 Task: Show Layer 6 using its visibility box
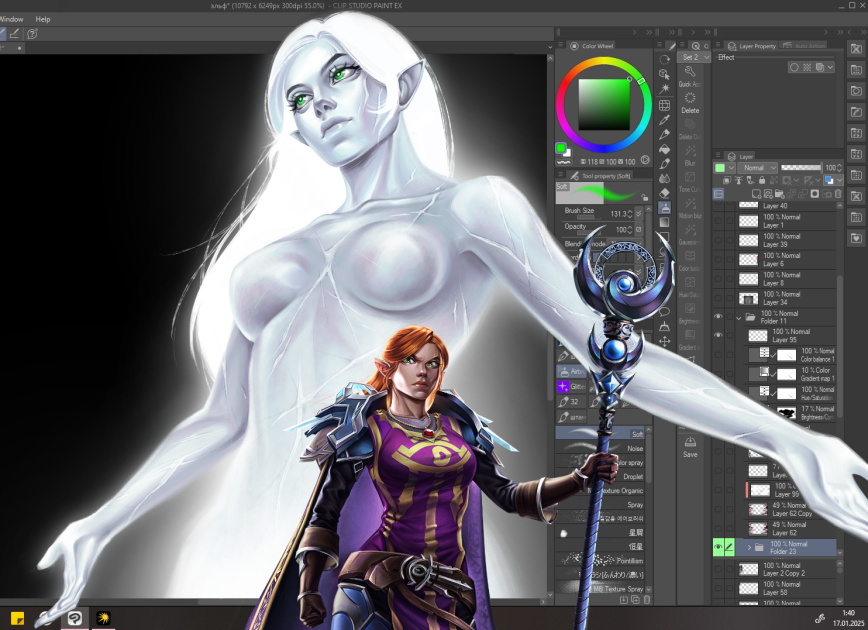pyautogui.click(x=718, y=259)
